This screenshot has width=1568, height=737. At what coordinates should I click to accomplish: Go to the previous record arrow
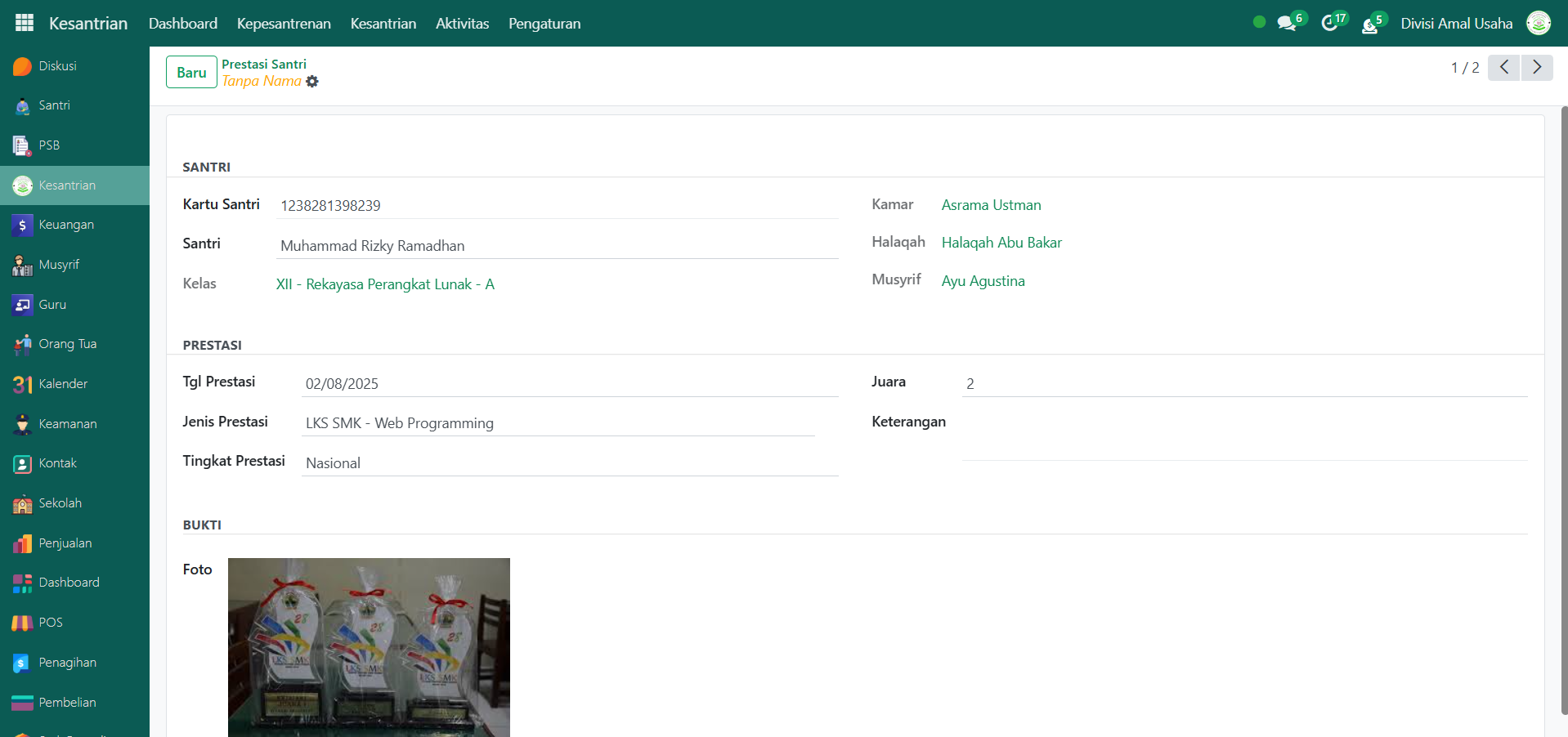(x=1503, y=67)
